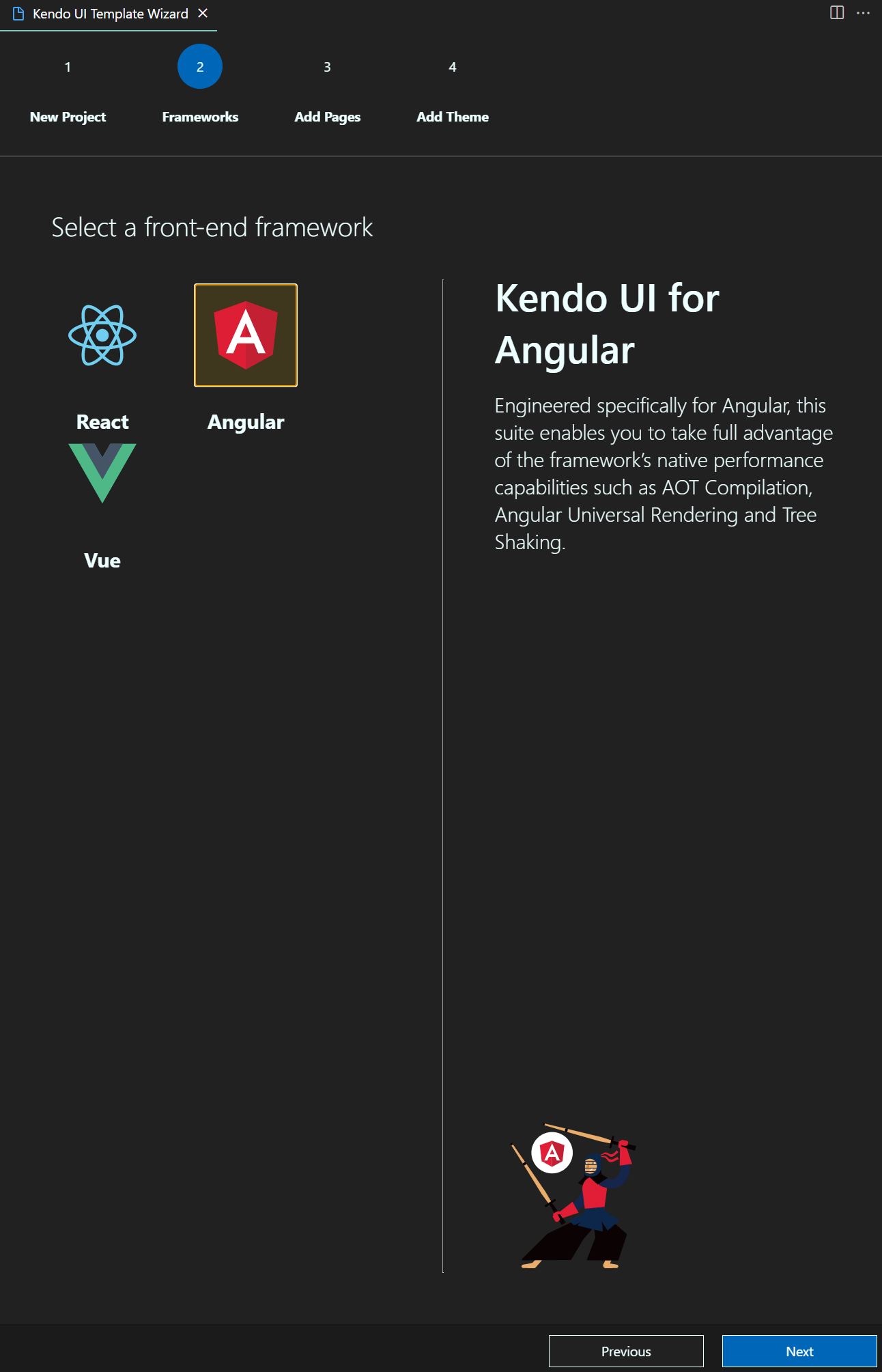Close the Kendo UI Template Wizard tab

pyautogui.click(x=202, y=13)
